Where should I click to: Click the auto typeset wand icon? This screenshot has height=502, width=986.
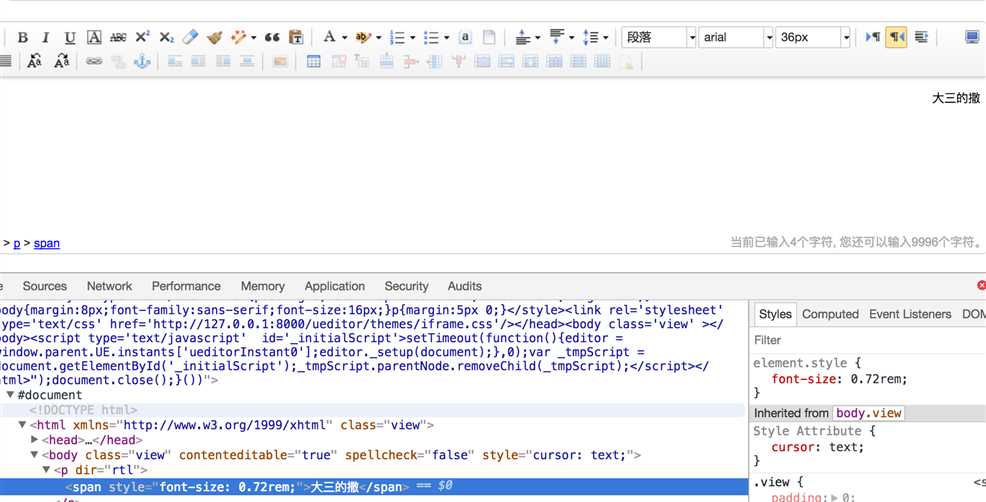pos(238,38)
